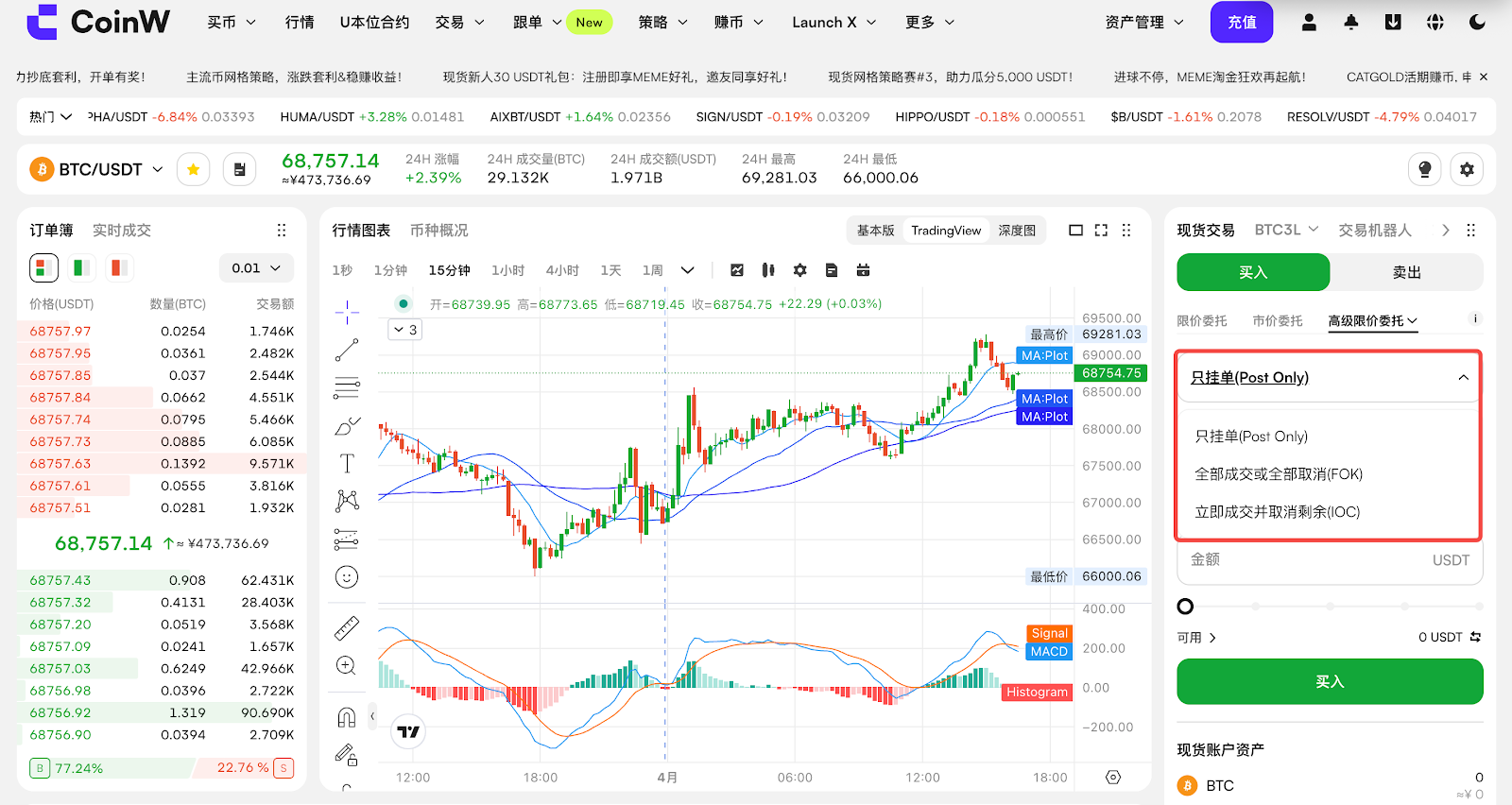Viewport: 1512px width, 805px height.
Task: Click the 金额 USDT amount input
Action: tap(1330, 560)
